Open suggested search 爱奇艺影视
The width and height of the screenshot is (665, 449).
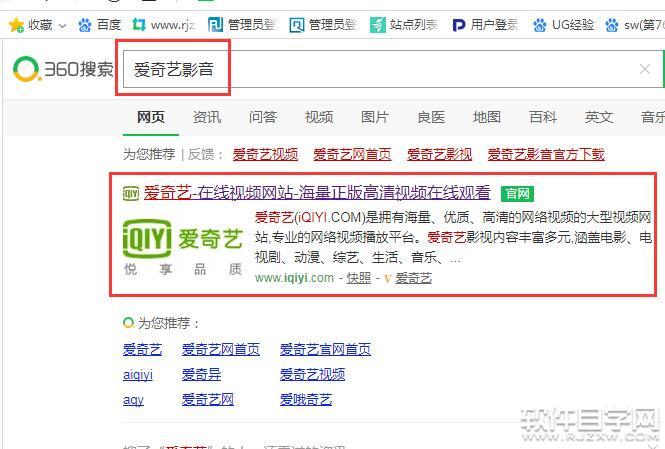pos(439,154)
